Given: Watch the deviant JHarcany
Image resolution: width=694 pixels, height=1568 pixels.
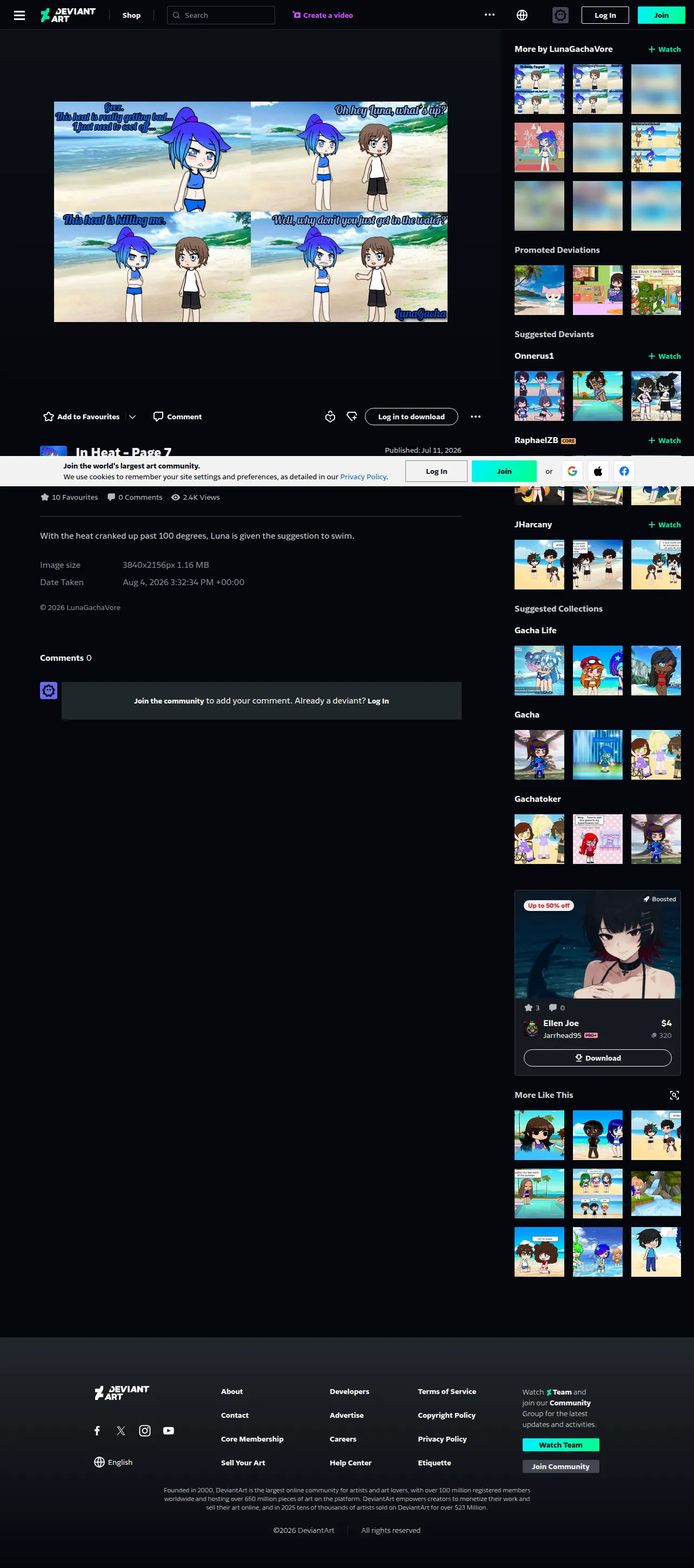Looking at the screenshot, I should pyautogui.click(x=665, y=525).
